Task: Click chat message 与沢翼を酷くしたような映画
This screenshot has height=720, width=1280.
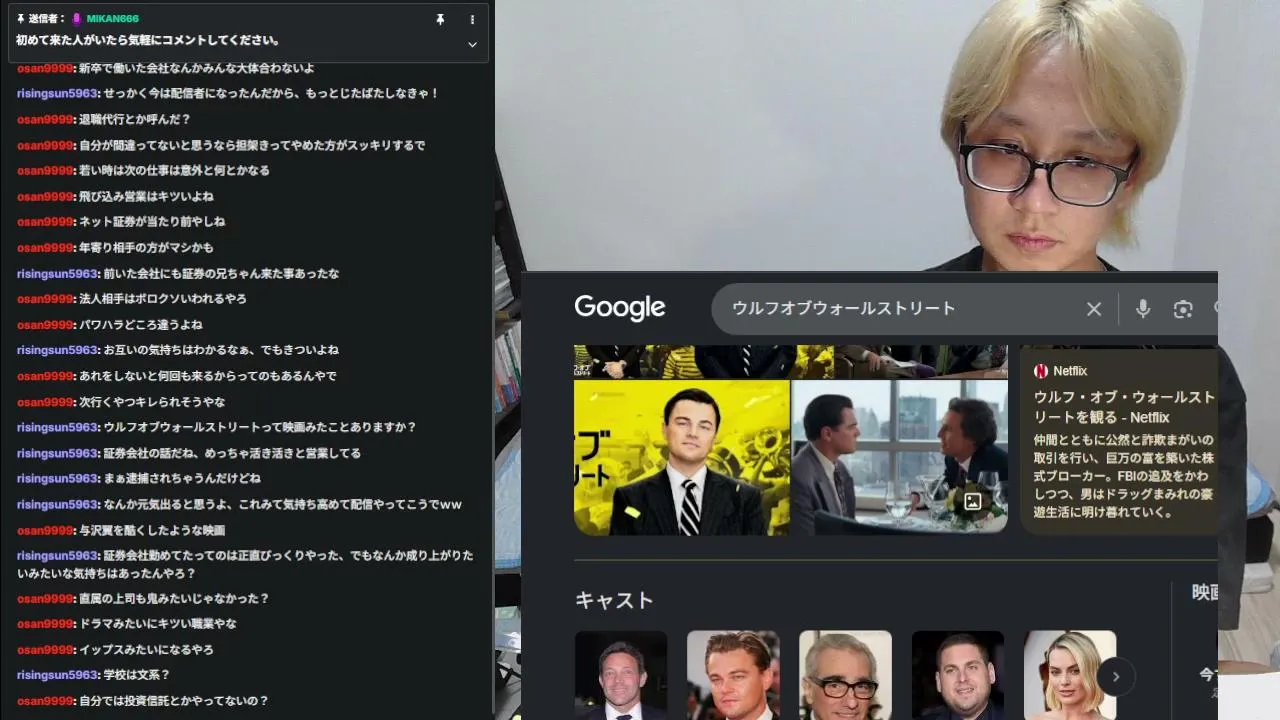Action: pyautogui.click(x=152, y=531)
